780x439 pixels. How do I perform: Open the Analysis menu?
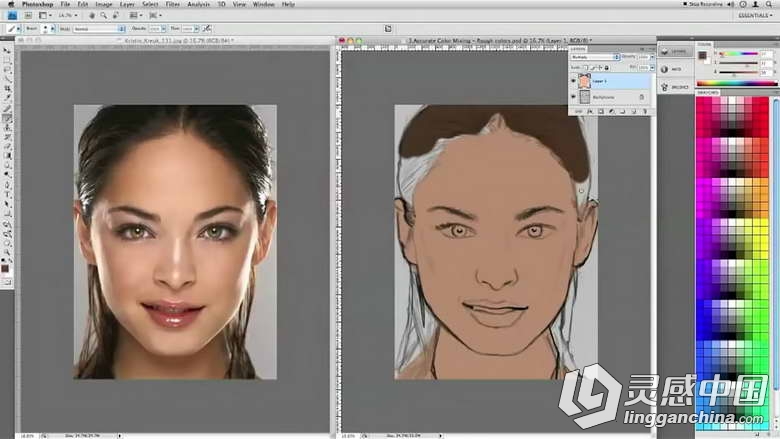tap(198, 4)
